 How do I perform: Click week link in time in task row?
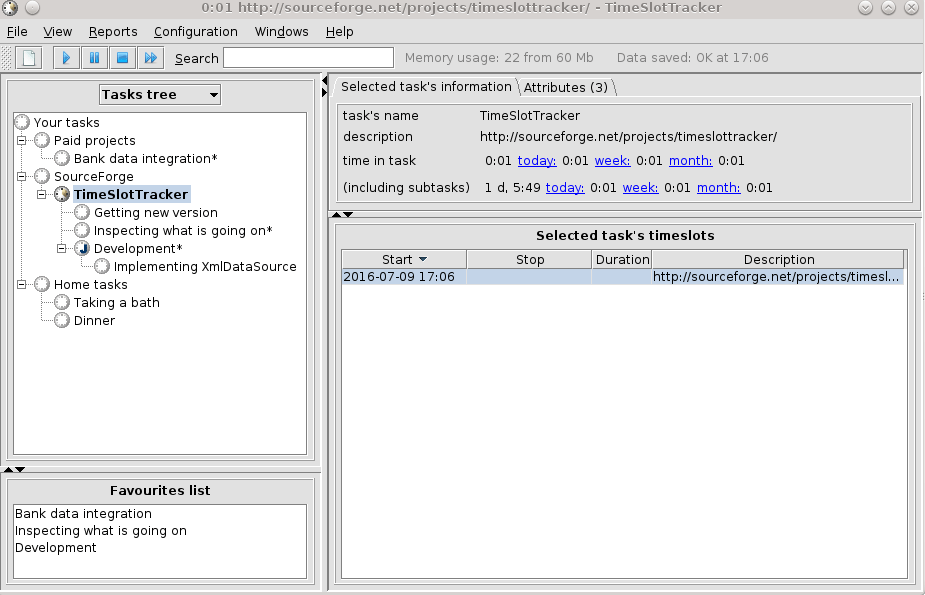click(612, 160)
